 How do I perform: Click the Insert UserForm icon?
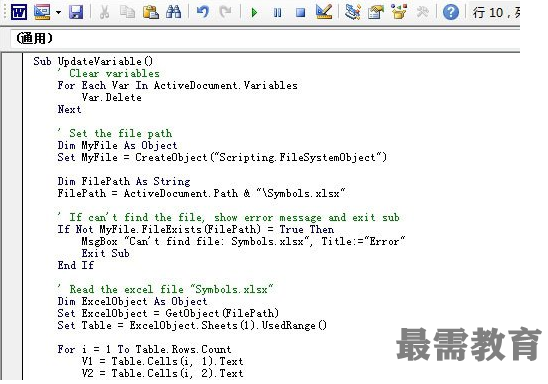42,12
